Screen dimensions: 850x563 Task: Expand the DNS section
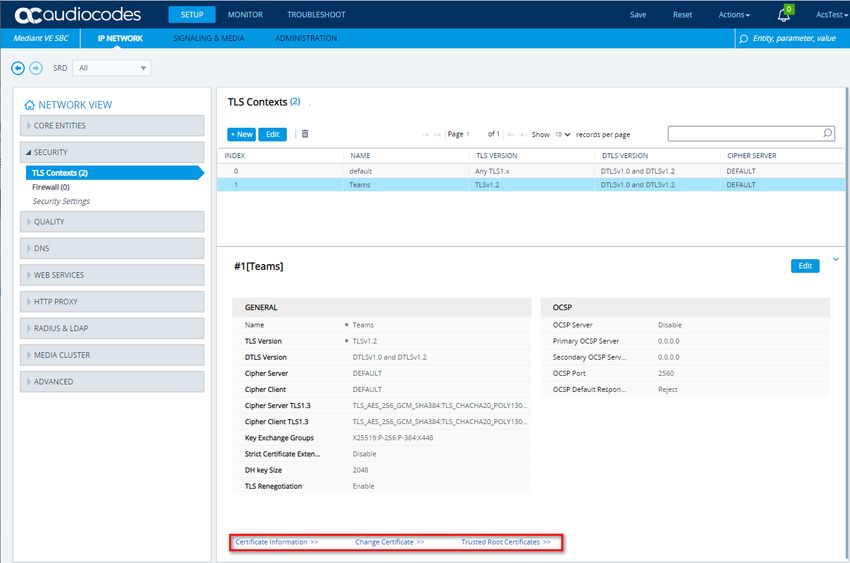tap(112, 248)
